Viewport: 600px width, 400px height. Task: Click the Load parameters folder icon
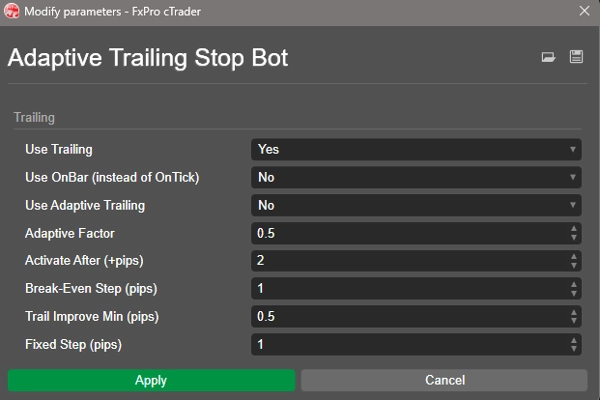click(548, 57)
